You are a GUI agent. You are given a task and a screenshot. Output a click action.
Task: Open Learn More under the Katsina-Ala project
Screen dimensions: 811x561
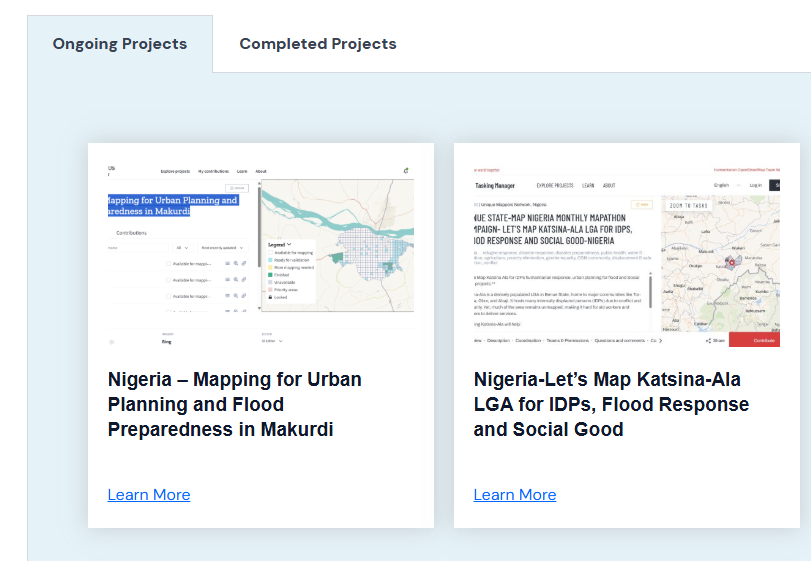tap(515, 495)
